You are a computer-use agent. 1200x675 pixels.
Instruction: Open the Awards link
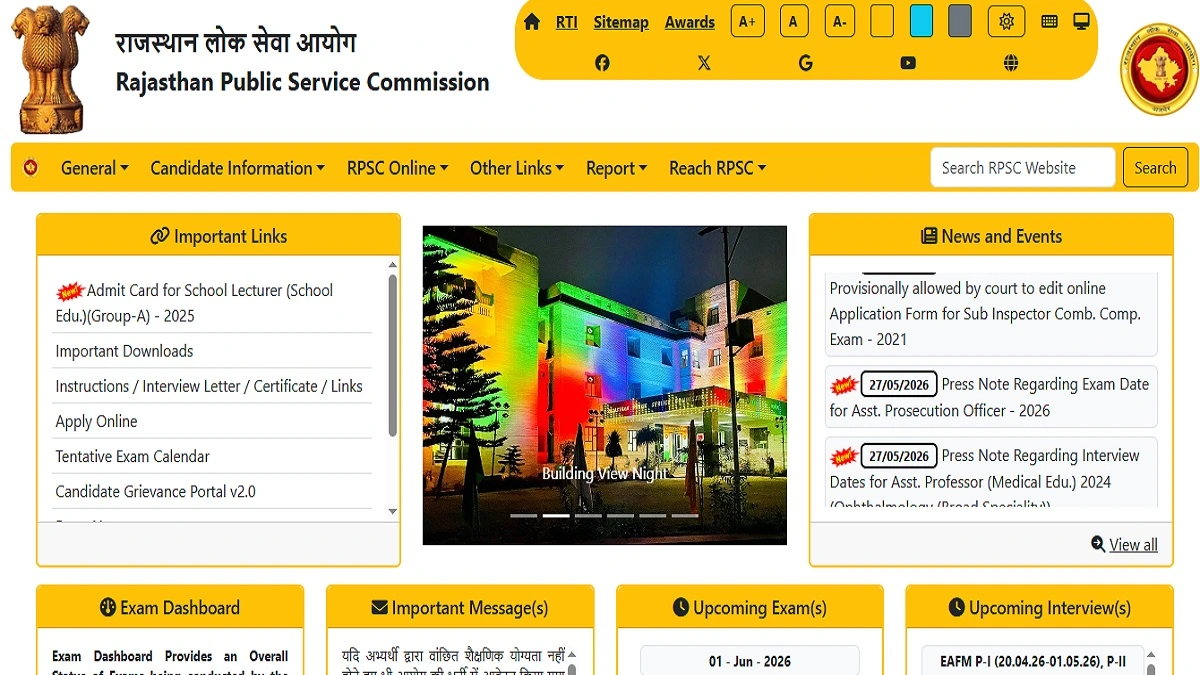pos(690,22)
